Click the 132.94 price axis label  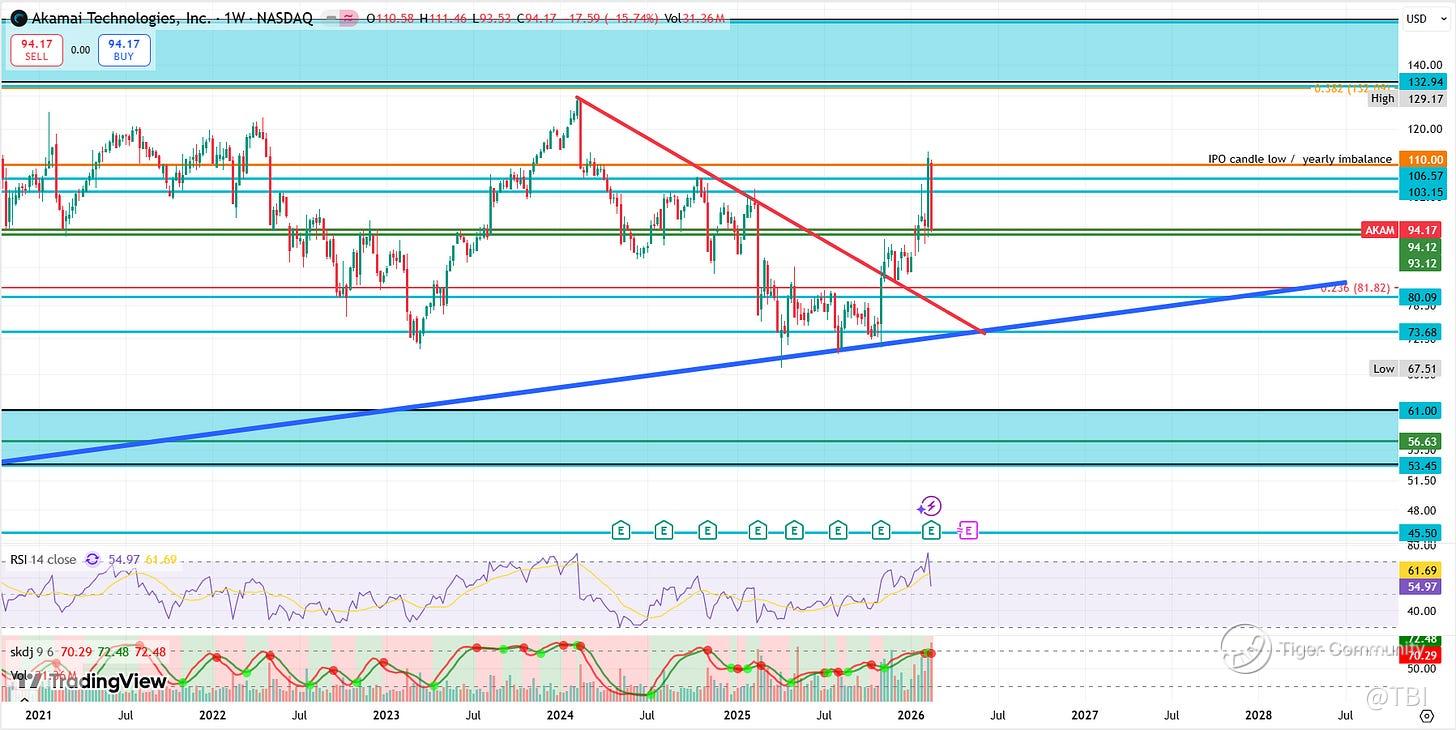tap(1423, 81)
